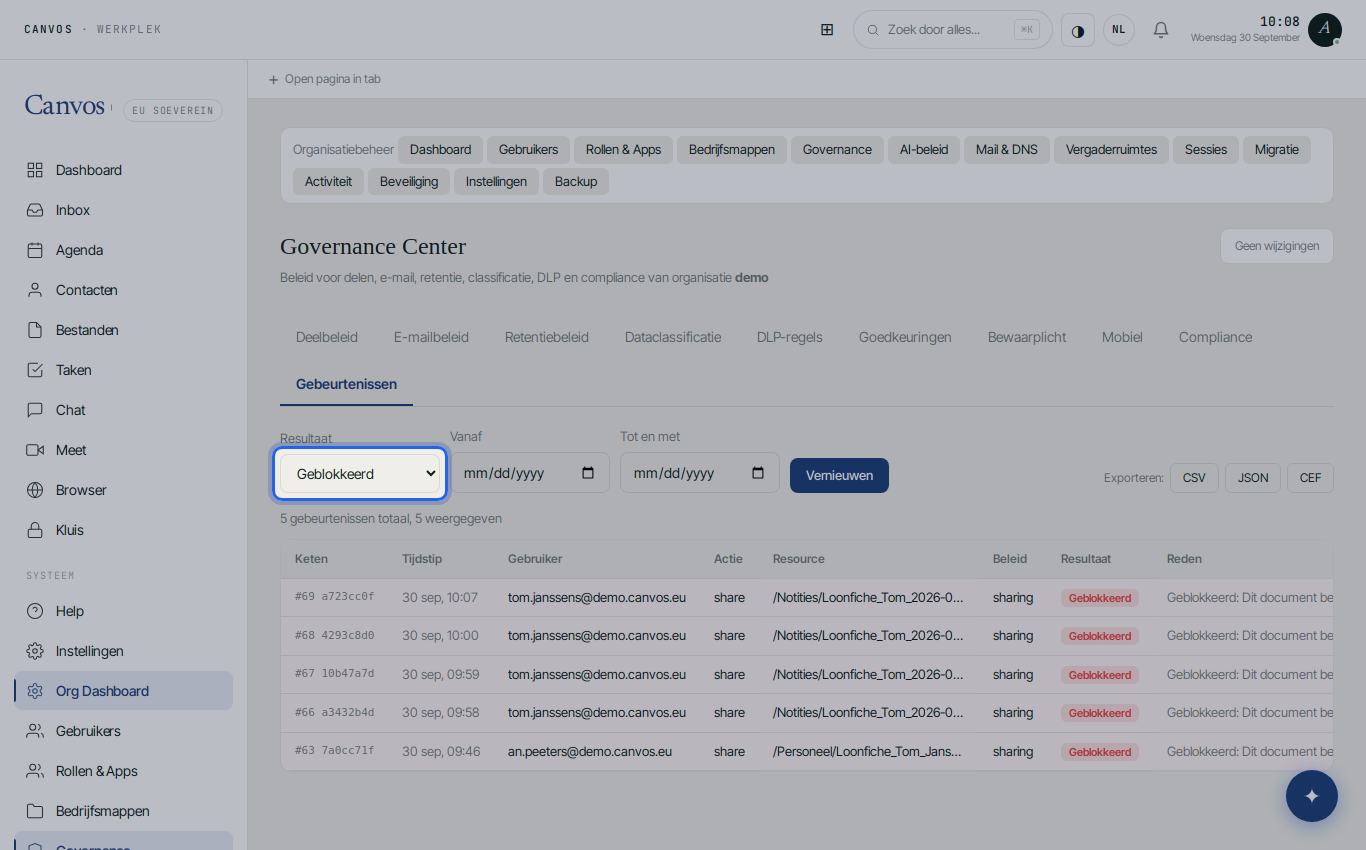Open Kluis vault in sidebar
1366x850 pixels.
click(124, 530)
